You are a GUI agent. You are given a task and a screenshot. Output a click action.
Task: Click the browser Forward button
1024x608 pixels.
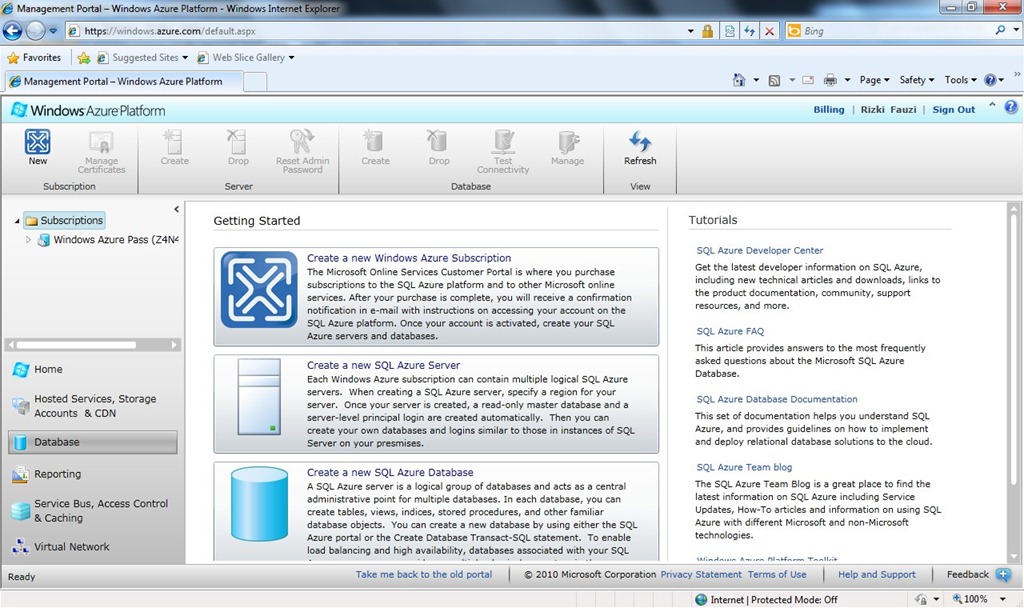pos(35,31)
